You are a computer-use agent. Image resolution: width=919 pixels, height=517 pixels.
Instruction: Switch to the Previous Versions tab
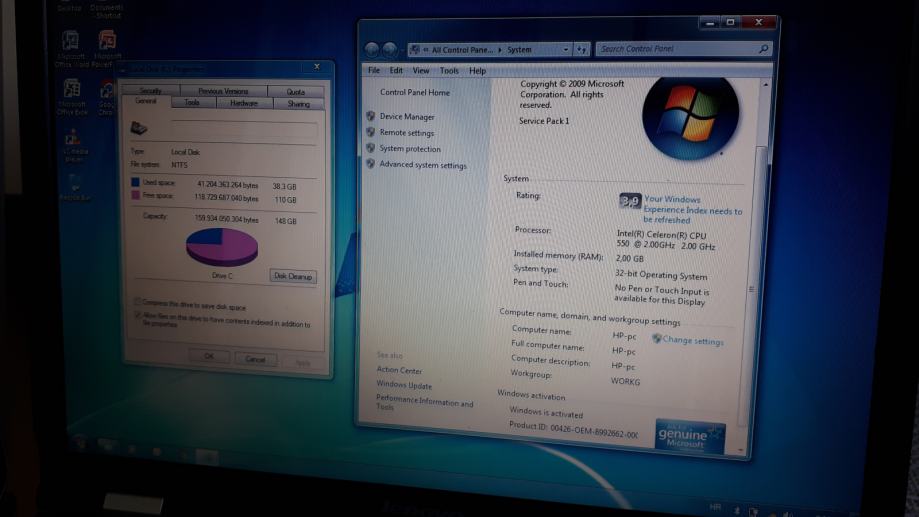pyautogui.click(x=223, y=91)
